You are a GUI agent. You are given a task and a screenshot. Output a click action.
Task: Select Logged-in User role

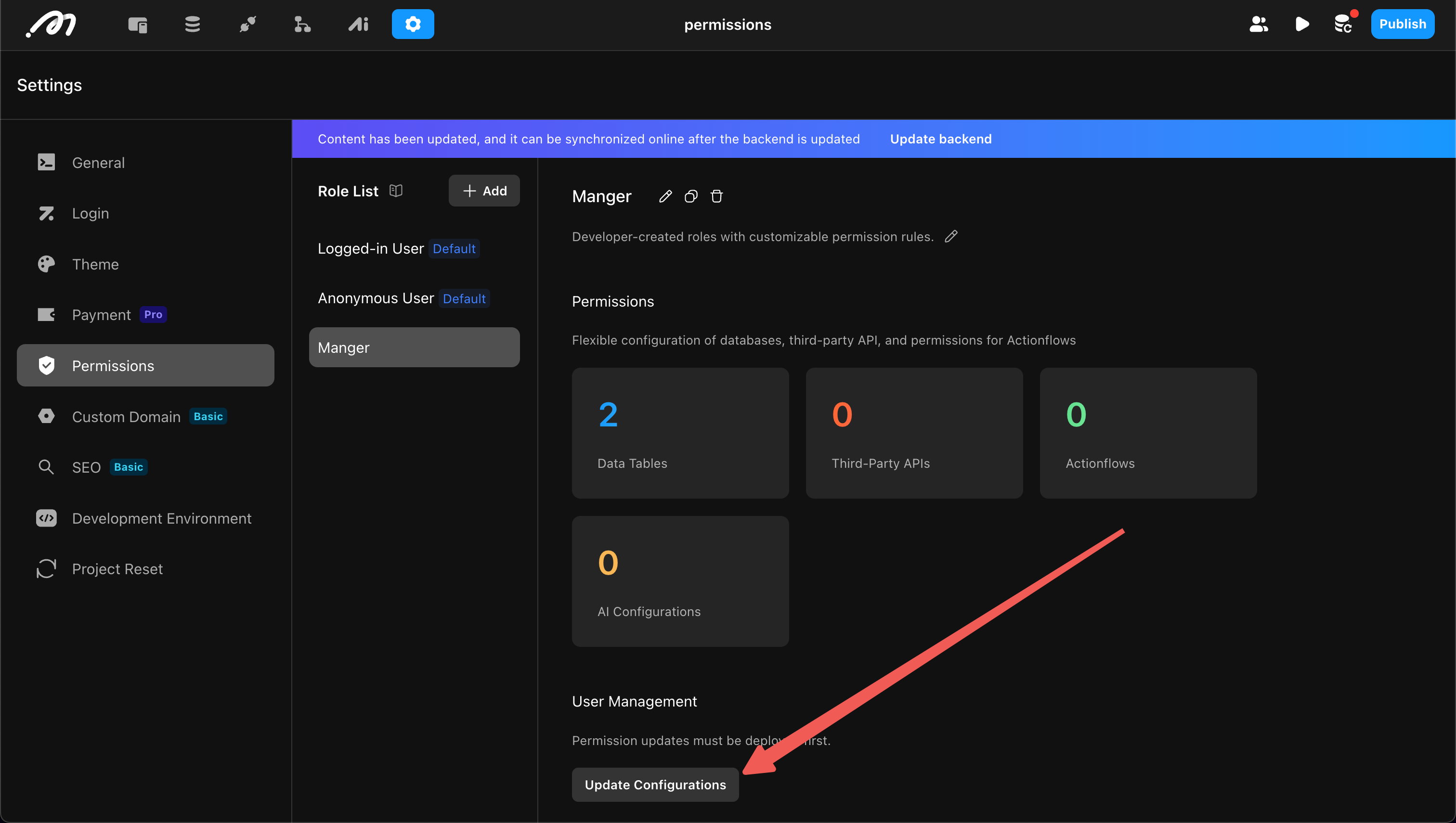(x=414, y=248)
